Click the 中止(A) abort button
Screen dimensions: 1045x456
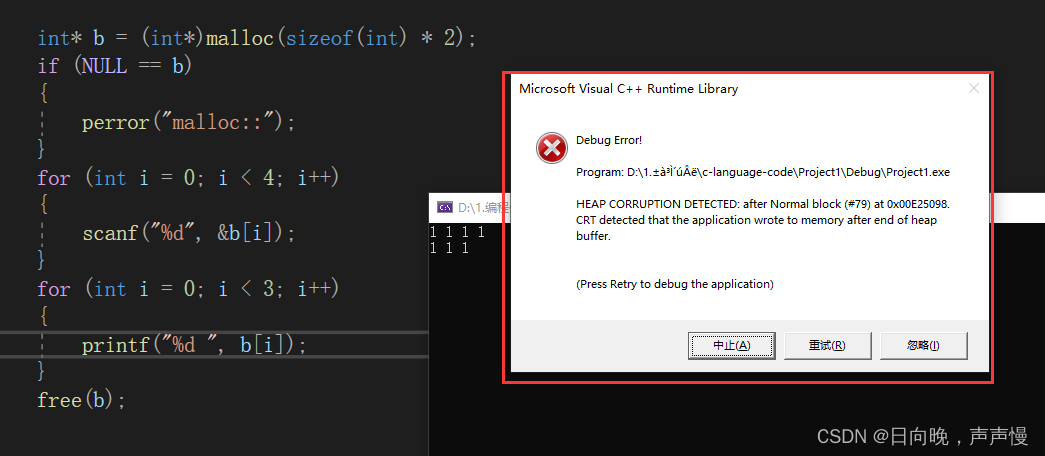click(x=731, y=345)
